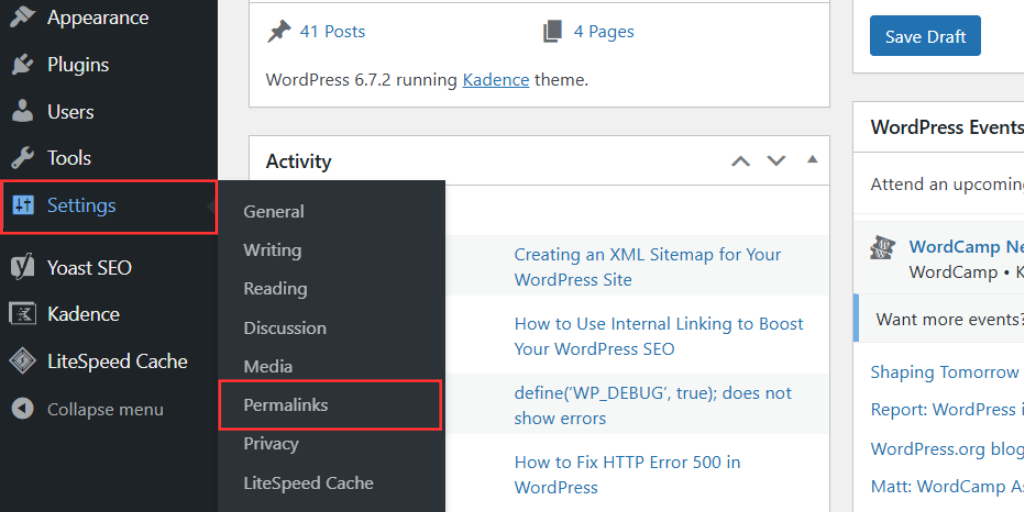The height and width of the screenshot is (512, 1024).
Task: Click the Appearance paintbrush icon
Action: 22,17
